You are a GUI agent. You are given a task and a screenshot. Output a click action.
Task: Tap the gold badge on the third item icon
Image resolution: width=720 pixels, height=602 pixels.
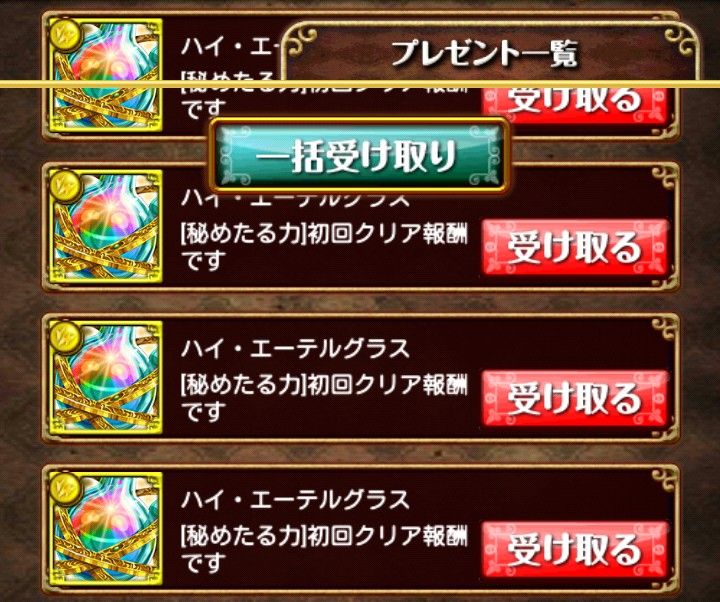(x=66, y=338)
